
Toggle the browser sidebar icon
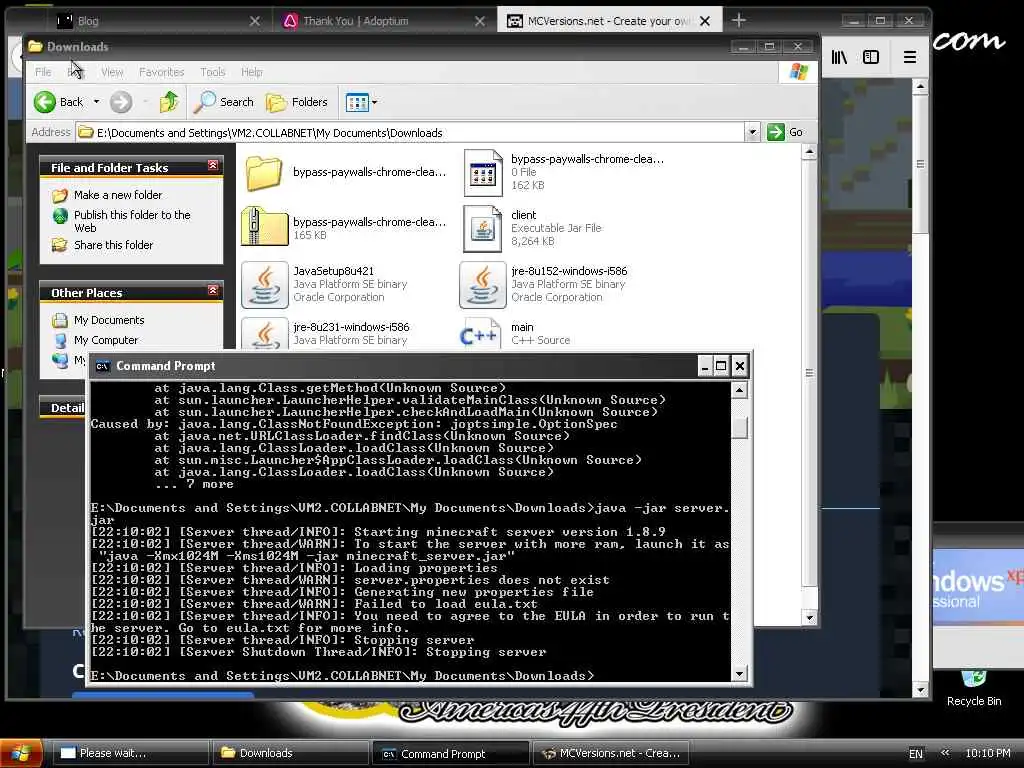[871, 57]
